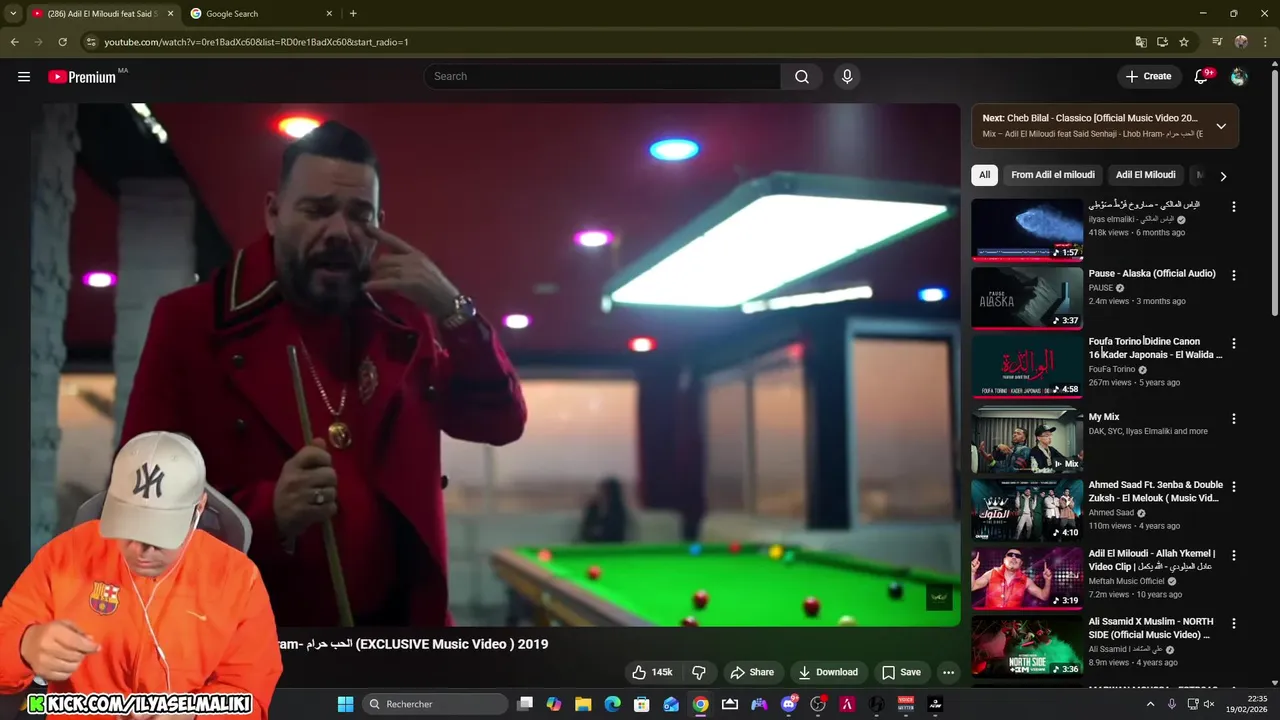Open My Mix thumbnail
This screenshot has width=1280, height=720.
click(1027, 441)
